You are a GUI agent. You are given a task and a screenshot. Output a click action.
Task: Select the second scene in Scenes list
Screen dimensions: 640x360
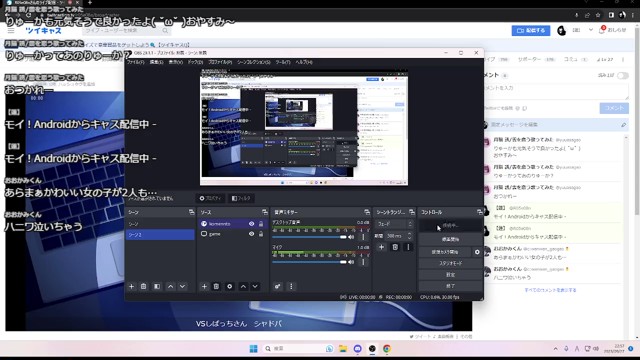coord(160,235)
